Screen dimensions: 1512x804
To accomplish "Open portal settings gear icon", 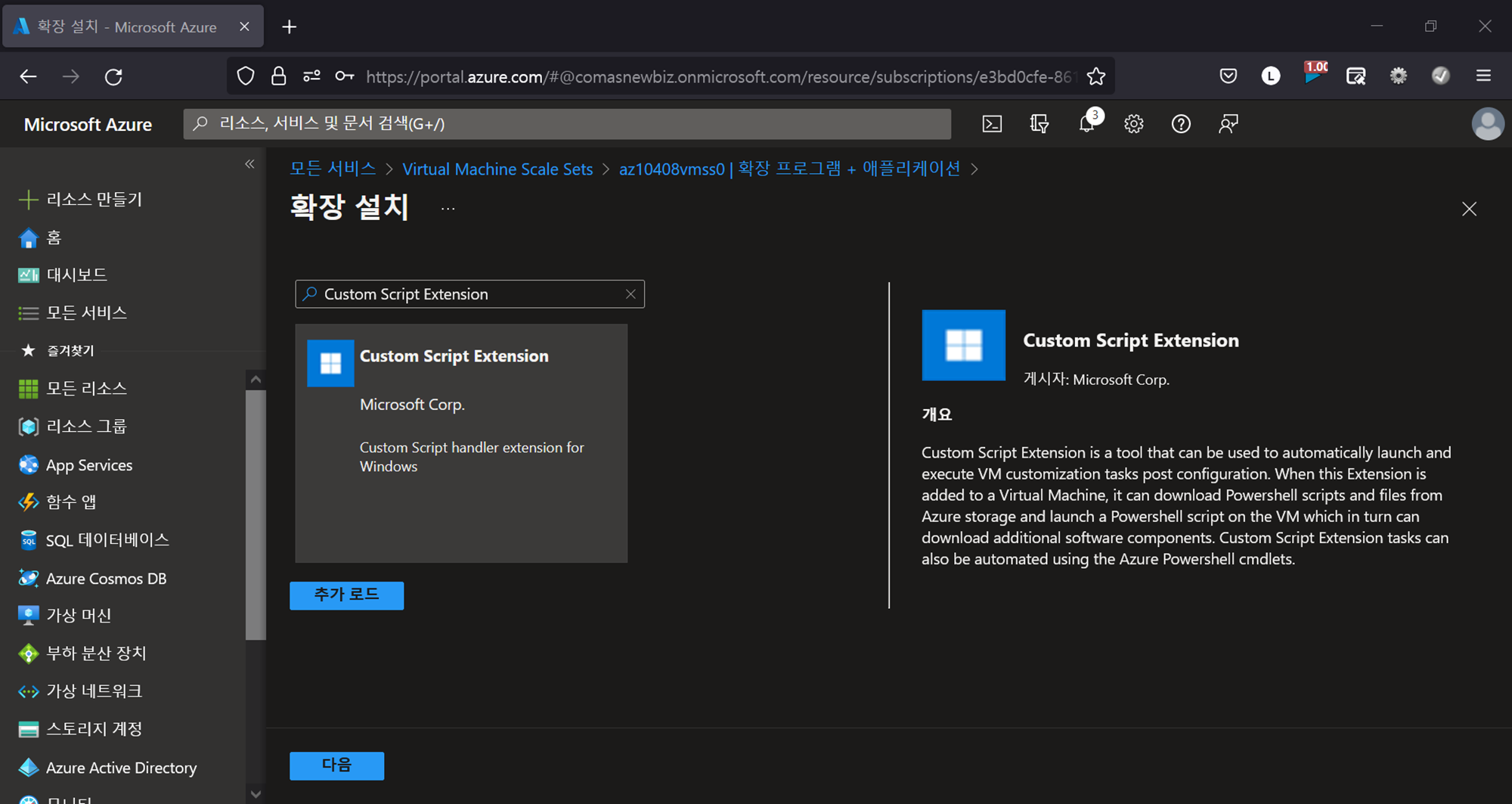I will point(1133,124).
